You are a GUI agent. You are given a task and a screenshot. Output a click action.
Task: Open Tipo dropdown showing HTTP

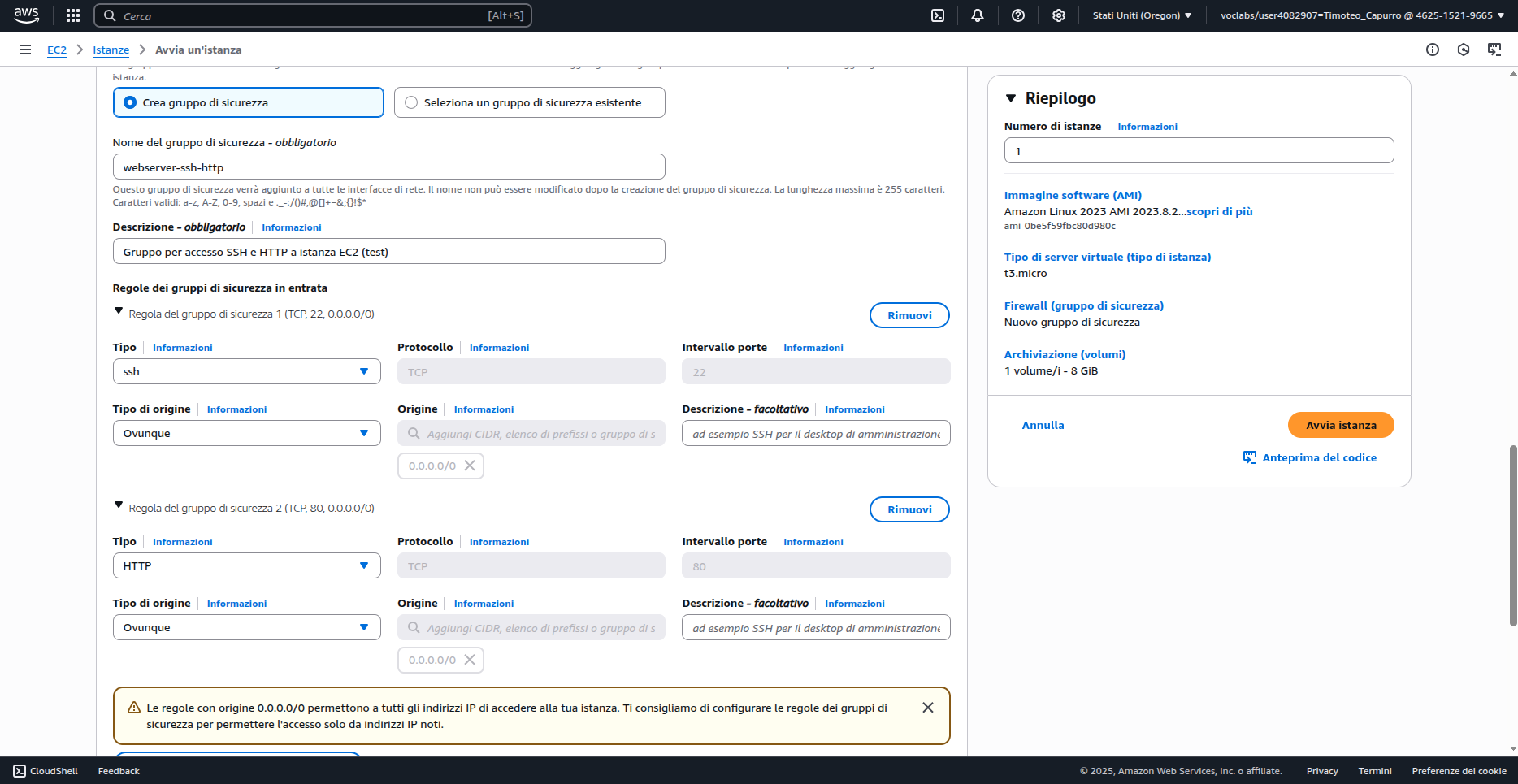coord(246,565)
